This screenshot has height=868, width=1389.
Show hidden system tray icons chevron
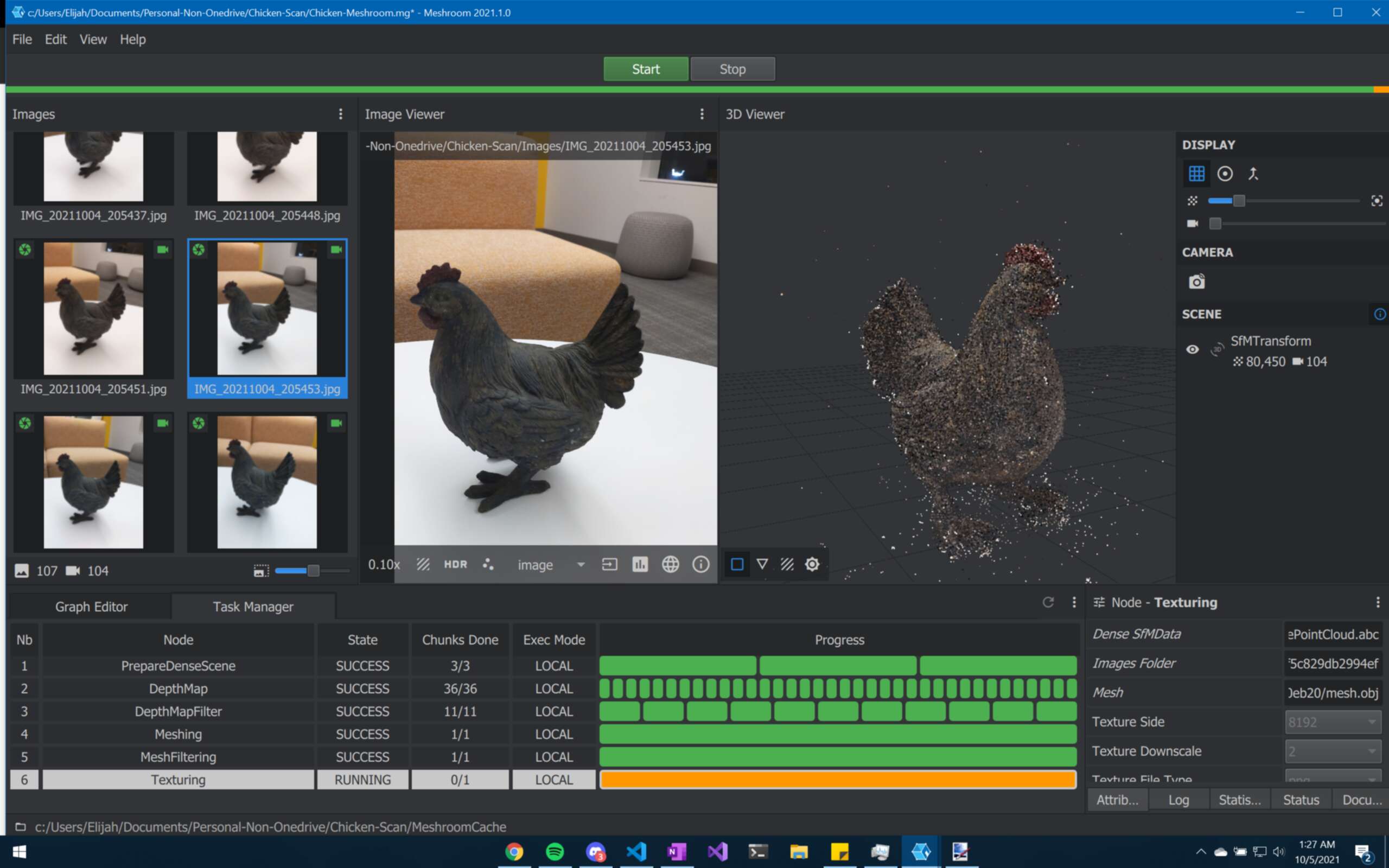[1201, 851]
